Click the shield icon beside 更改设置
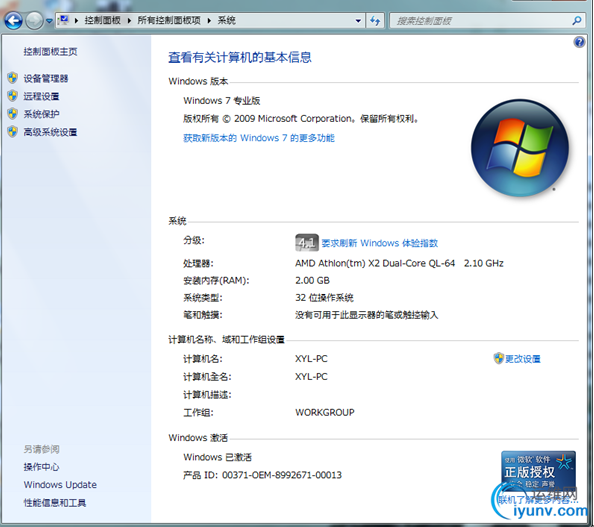The height and width of the screenshot is (527, 594). point(499,358)
